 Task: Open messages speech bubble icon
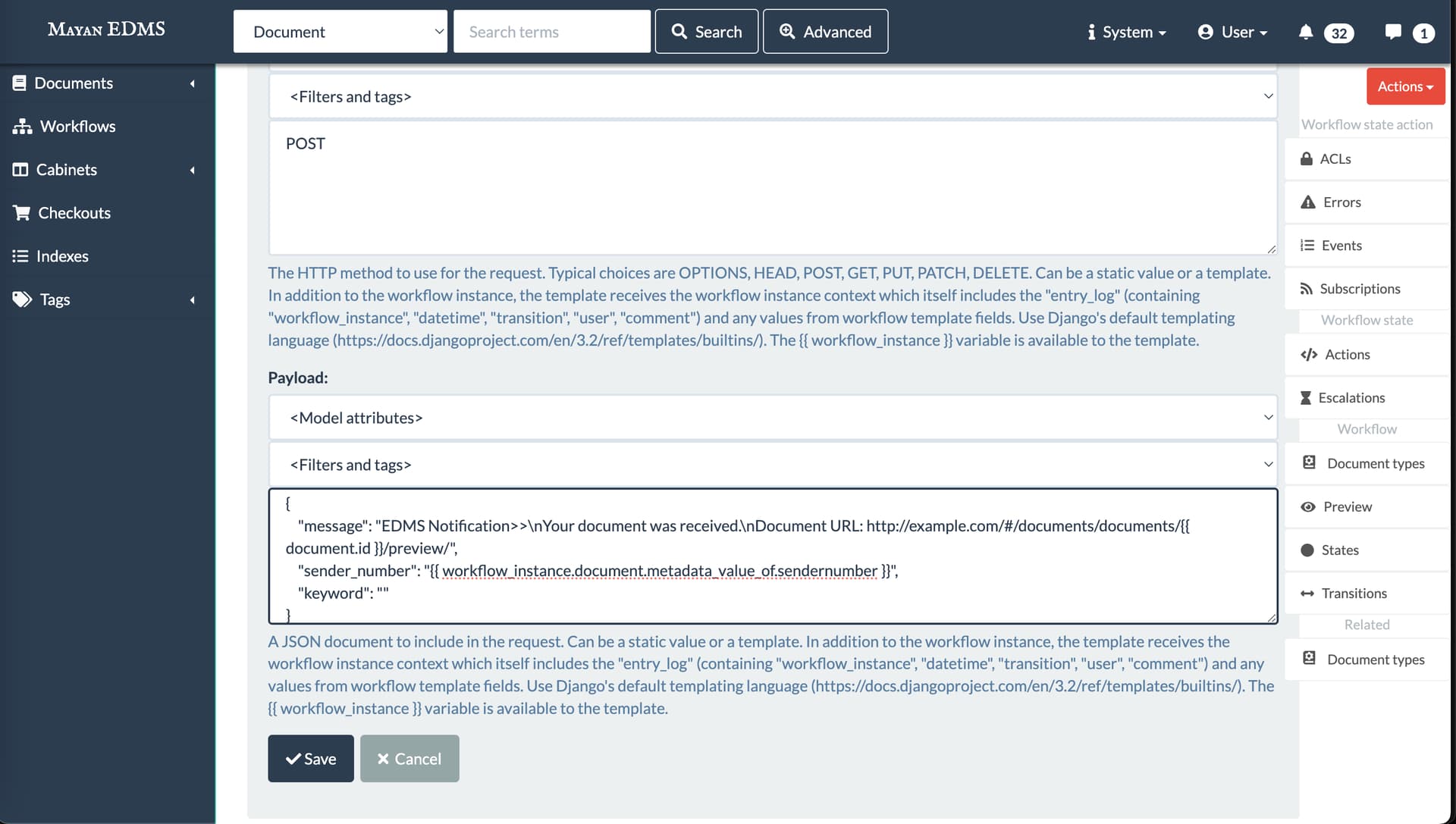1393,32
